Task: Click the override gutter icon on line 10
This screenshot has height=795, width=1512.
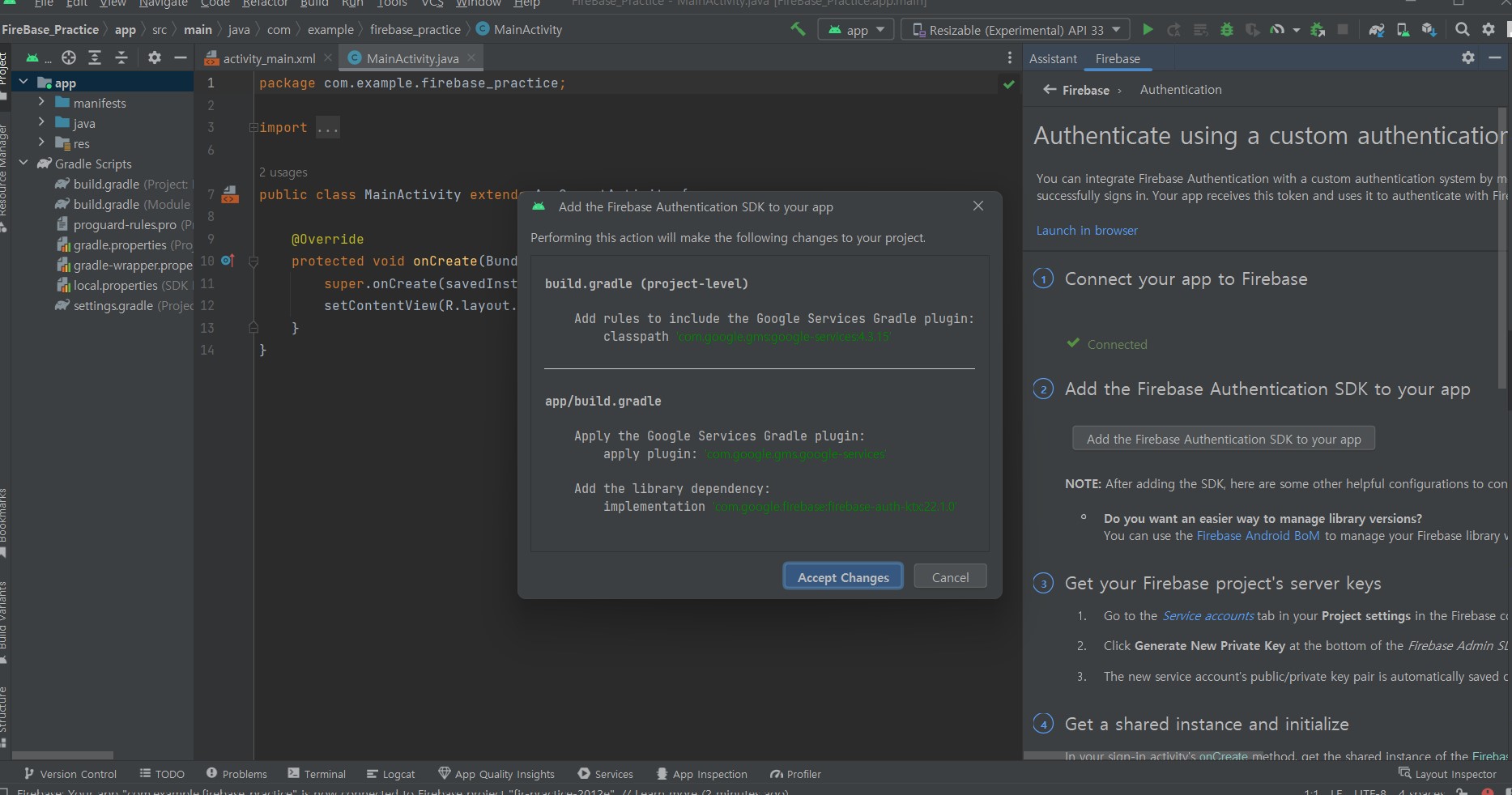Action: point(228,261)
